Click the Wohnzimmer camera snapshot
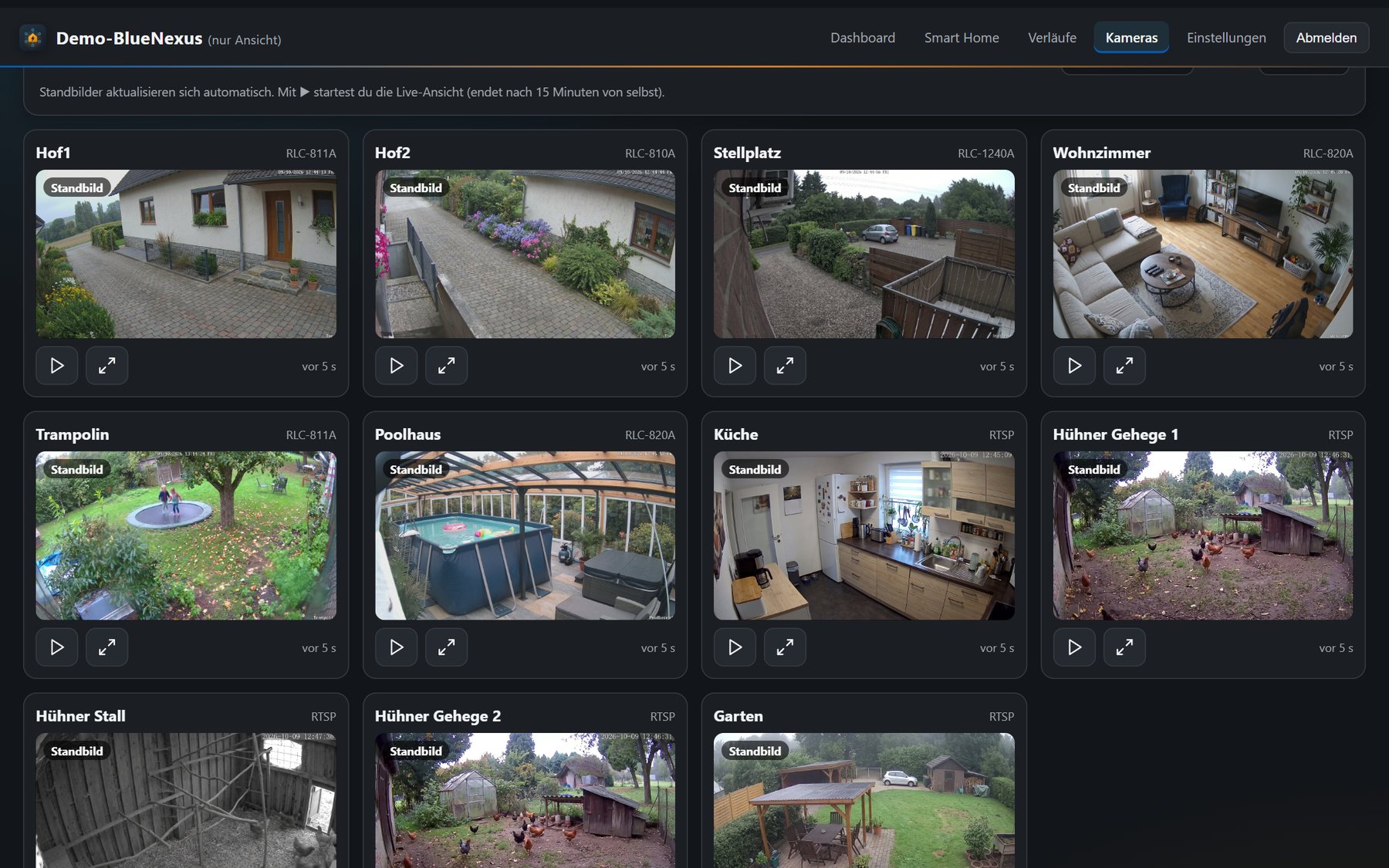This screenshot has height=868, width=1389. [1203, 254]
